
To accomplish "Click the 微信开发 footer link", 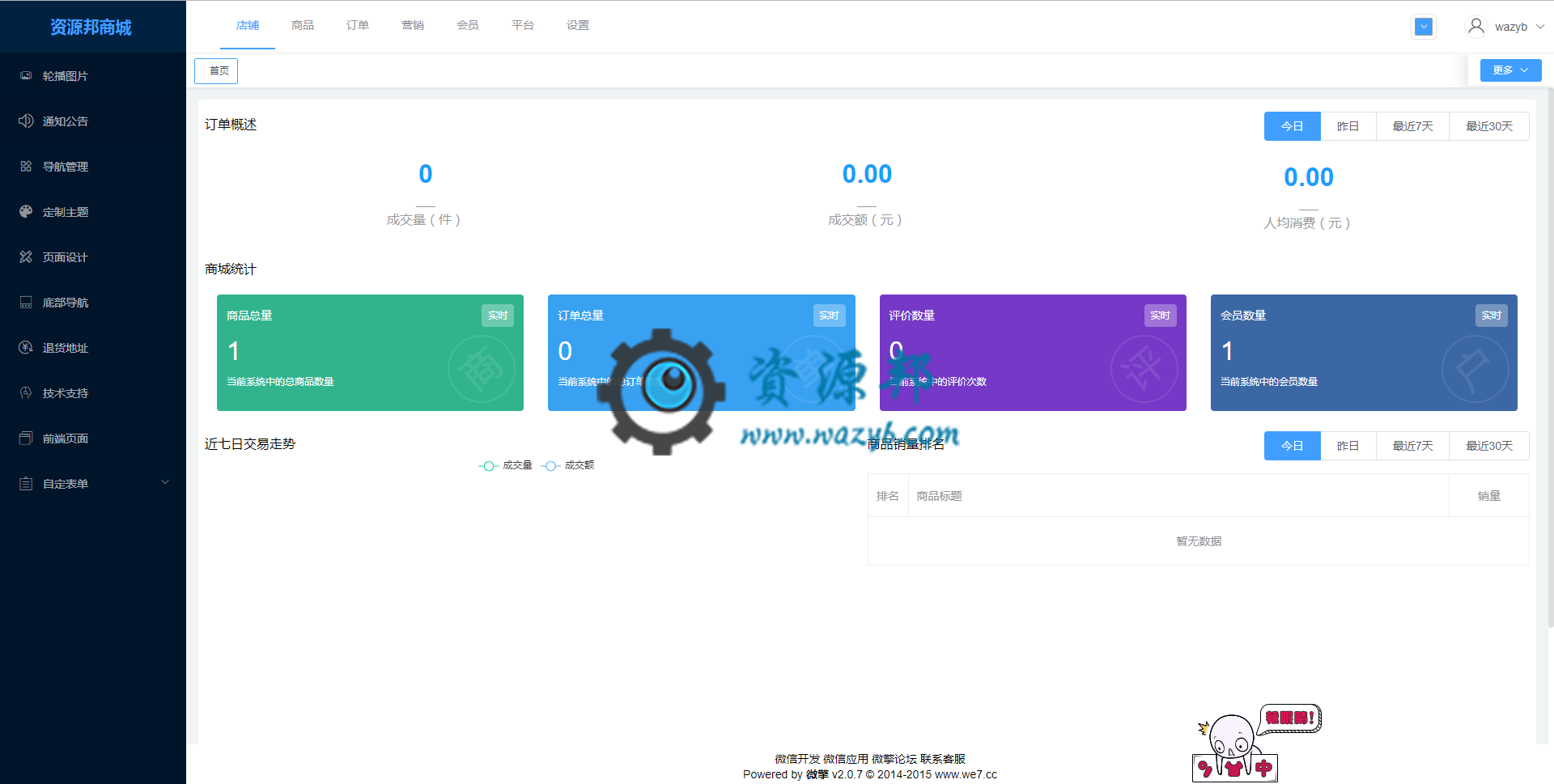I will click(797, 759).
